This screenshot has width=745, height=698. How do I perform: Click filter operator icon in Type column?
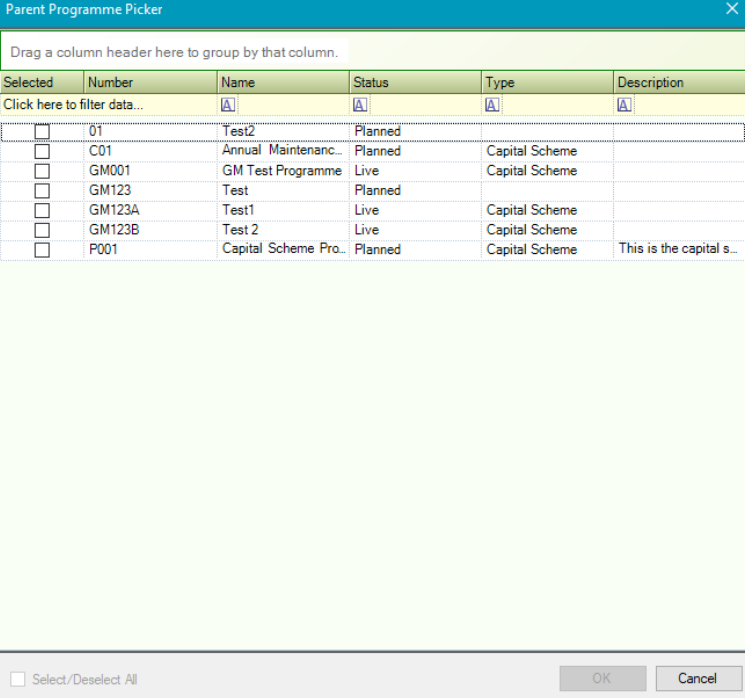[x=493, y=105]
